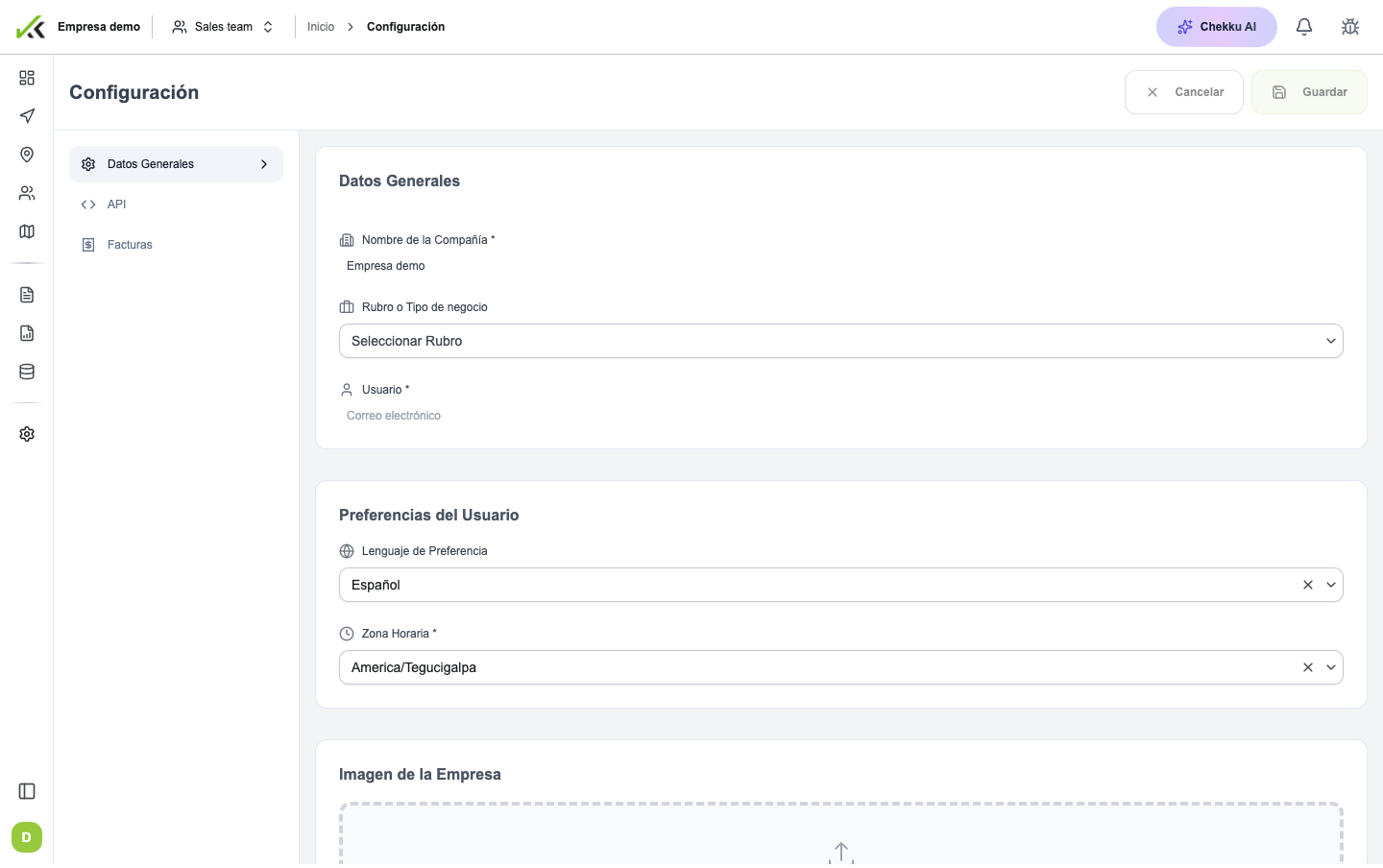Screen dimensions: 1383x868
Task: Click the Imagen de la Empresa heading
Action: pos(420,774)
